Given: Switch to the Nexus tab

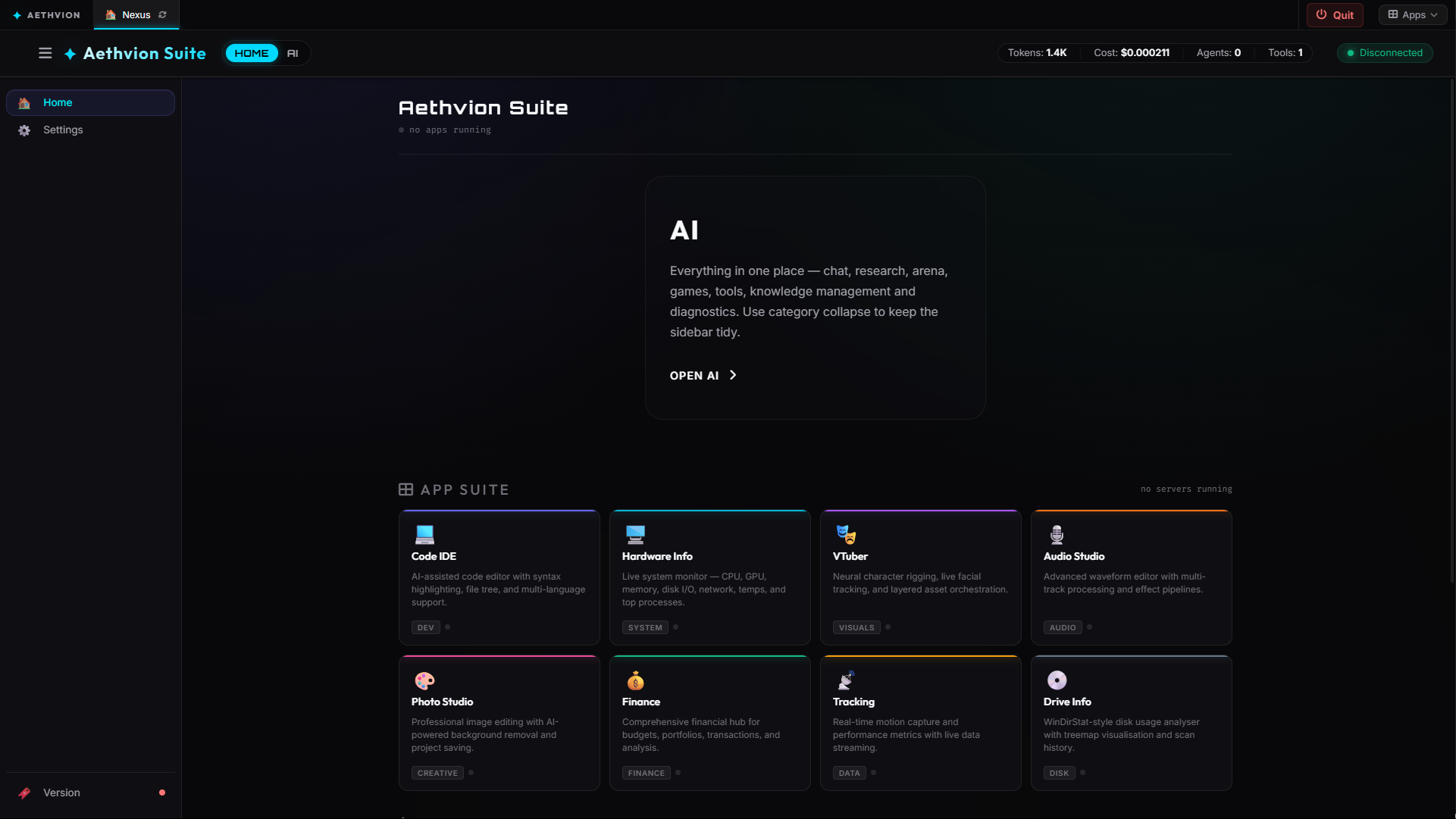Looking at the screenshot, I should pyautogui.click(x=135, y=14).
